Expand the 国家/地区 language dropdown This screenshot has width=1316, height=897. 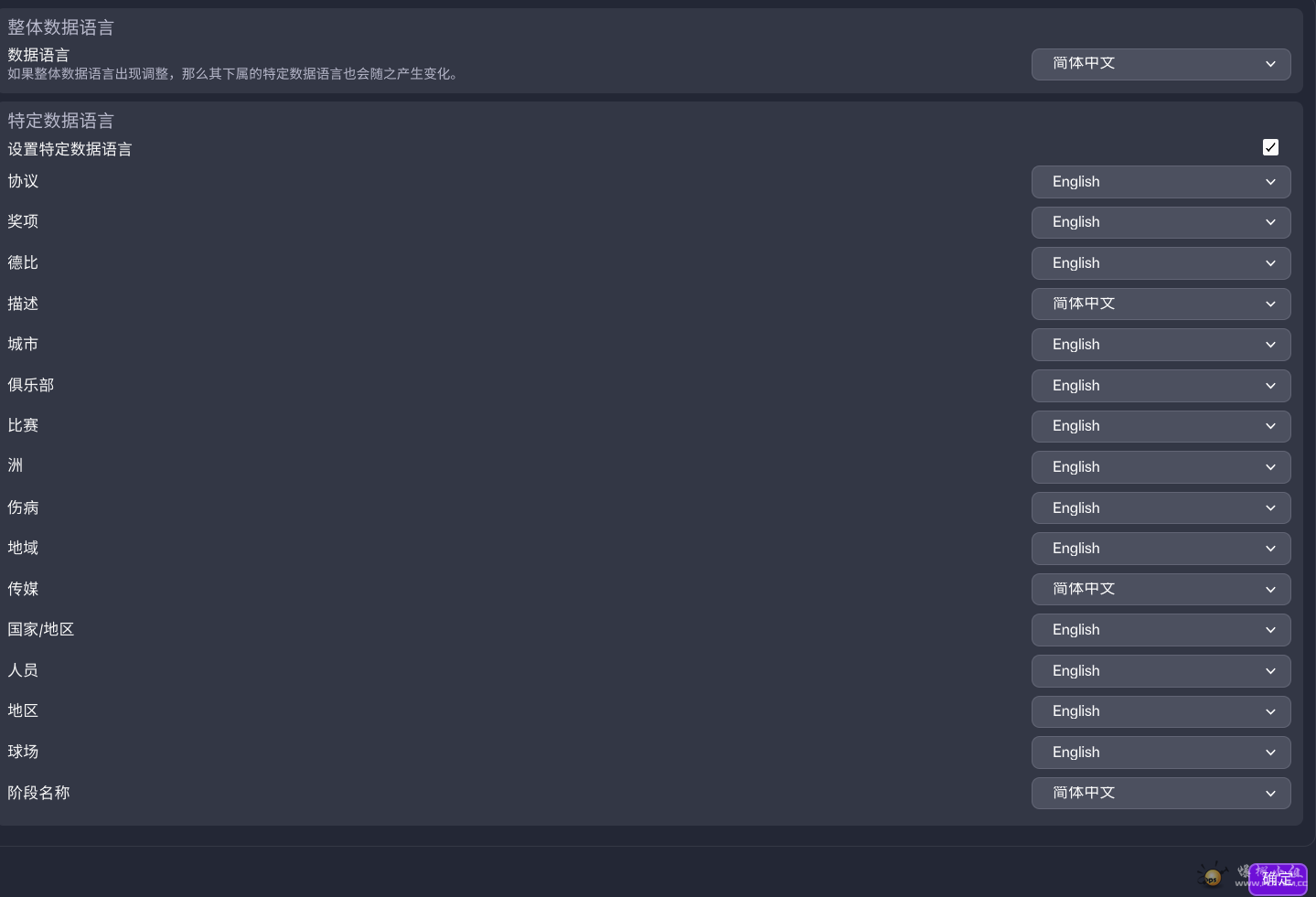click(1161, 630)
